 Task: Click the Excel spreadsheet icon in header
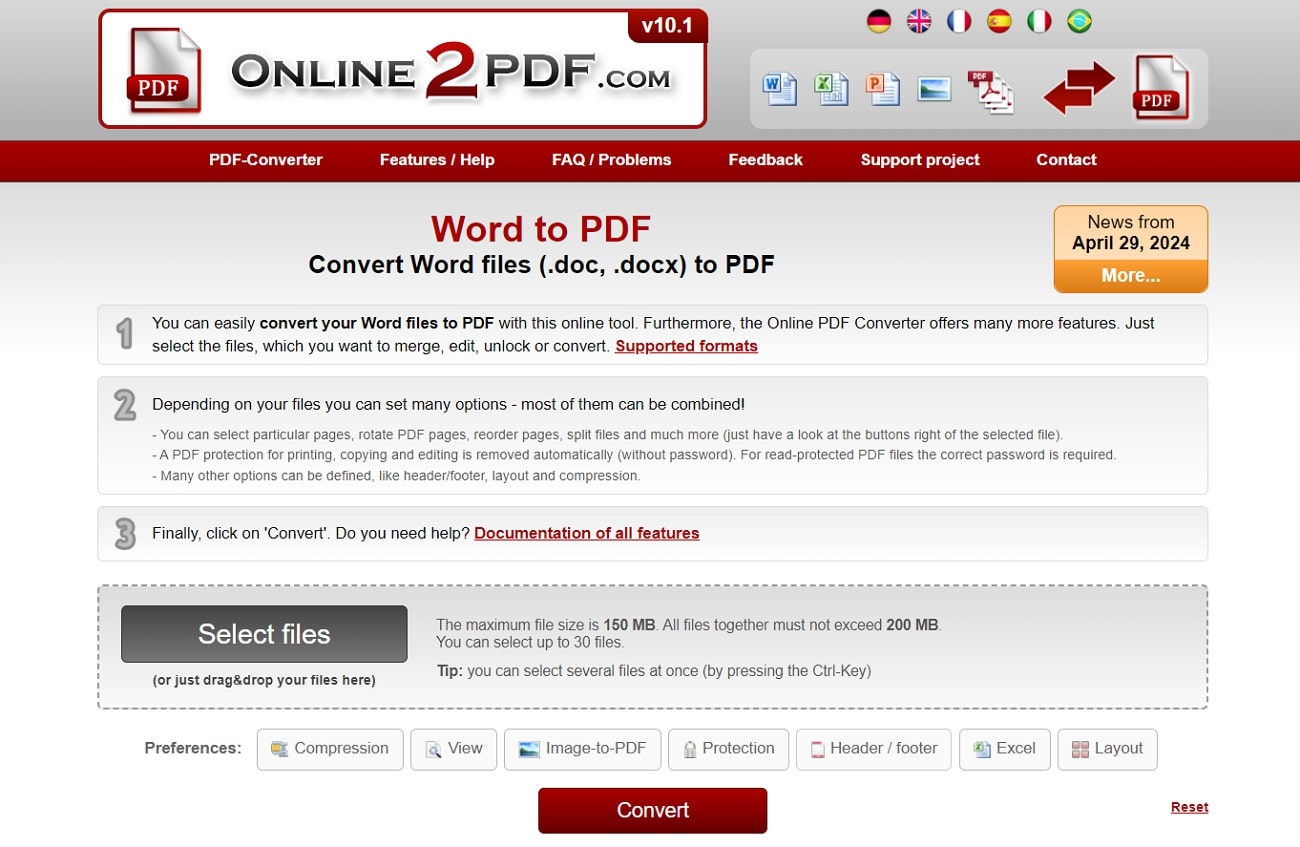[832, 89]
